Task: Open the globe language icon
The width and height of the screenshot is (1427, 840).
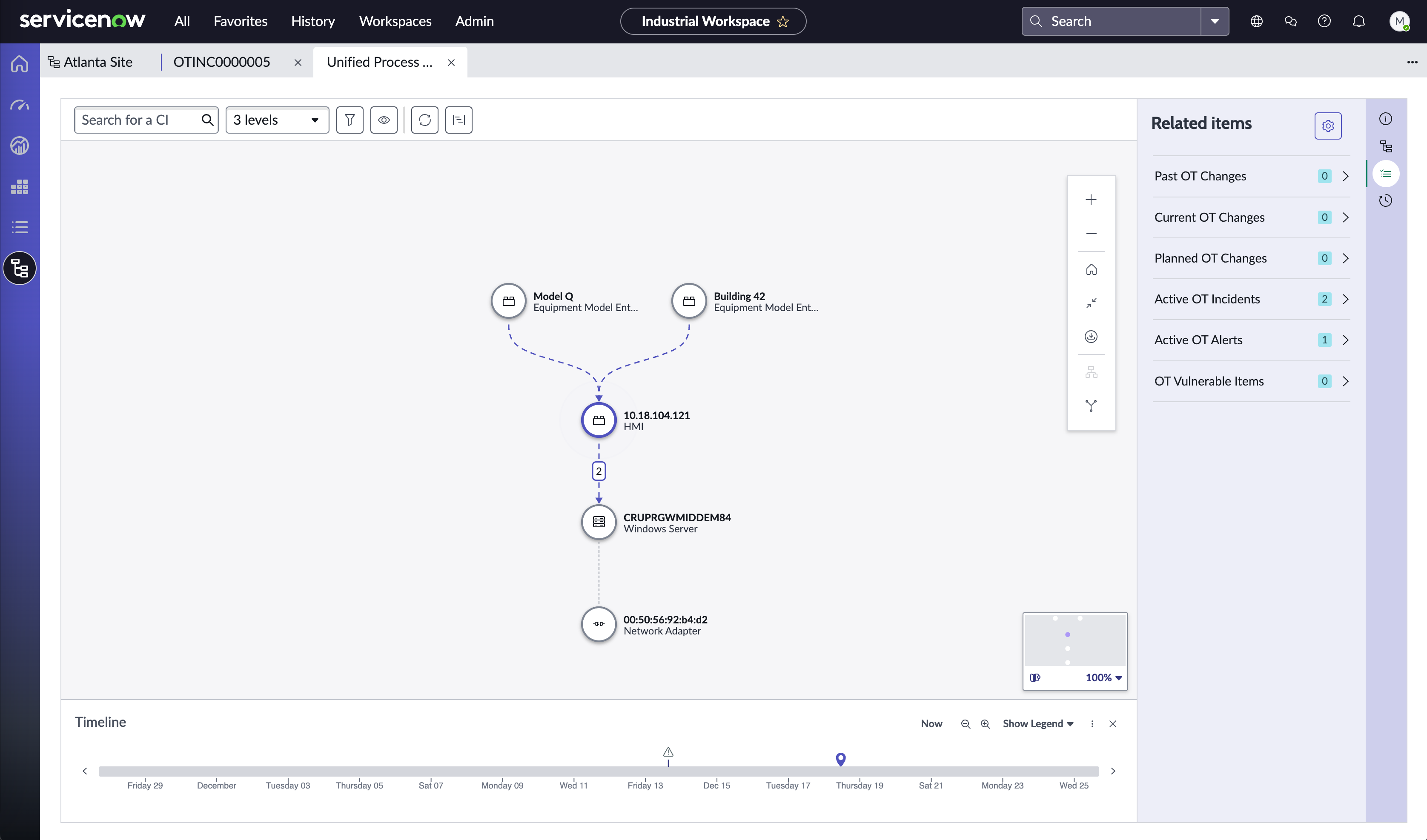Action: [1256, 21]
